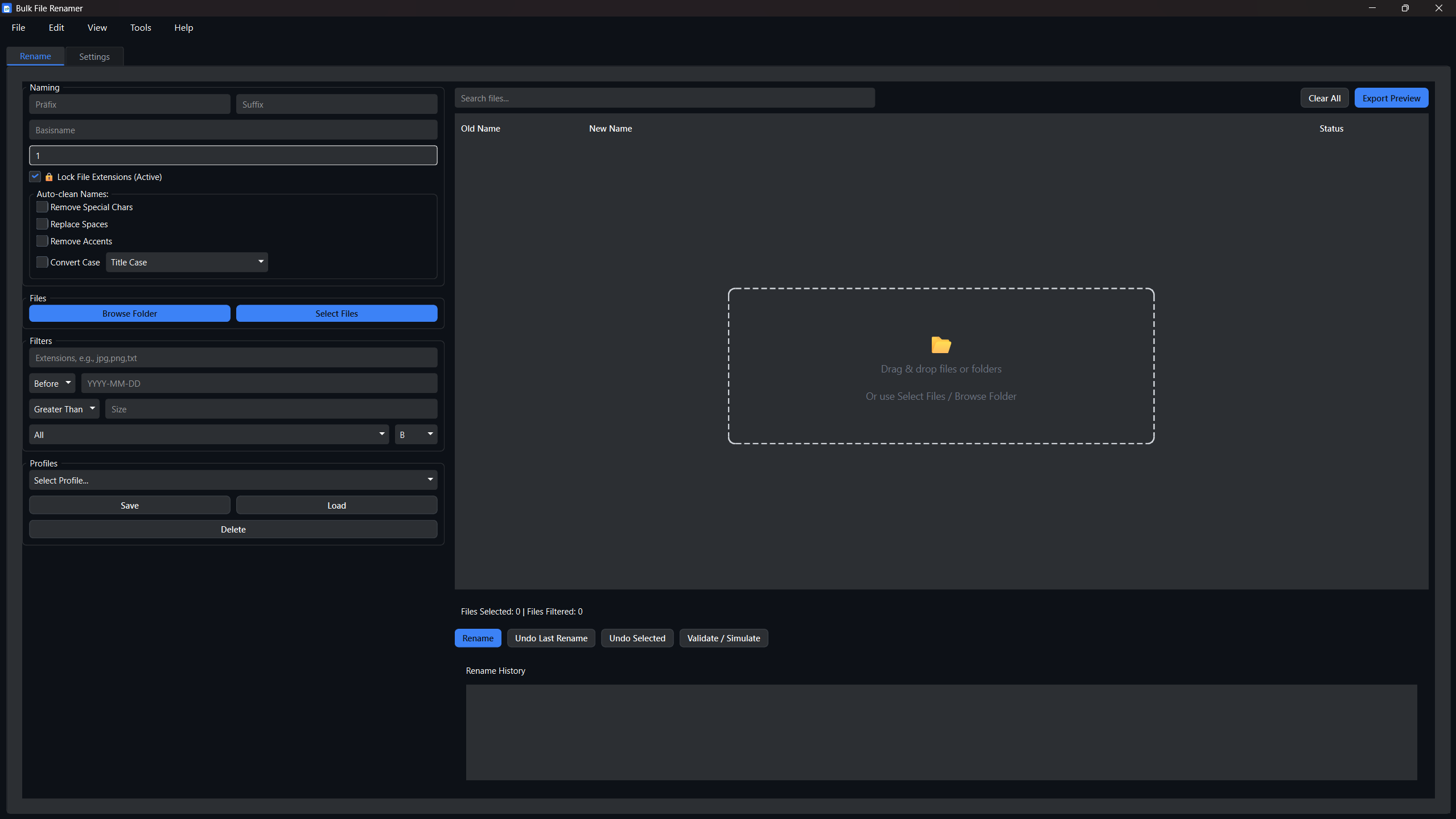Open the Tools menu
Image resolution: width=1456 pixels, height=819 pixels.
point(141,27)
